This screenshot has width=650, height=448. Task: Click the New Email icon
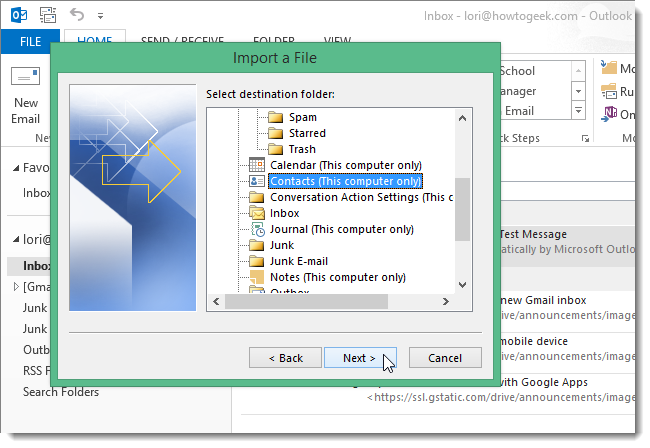tap(26, 77)
